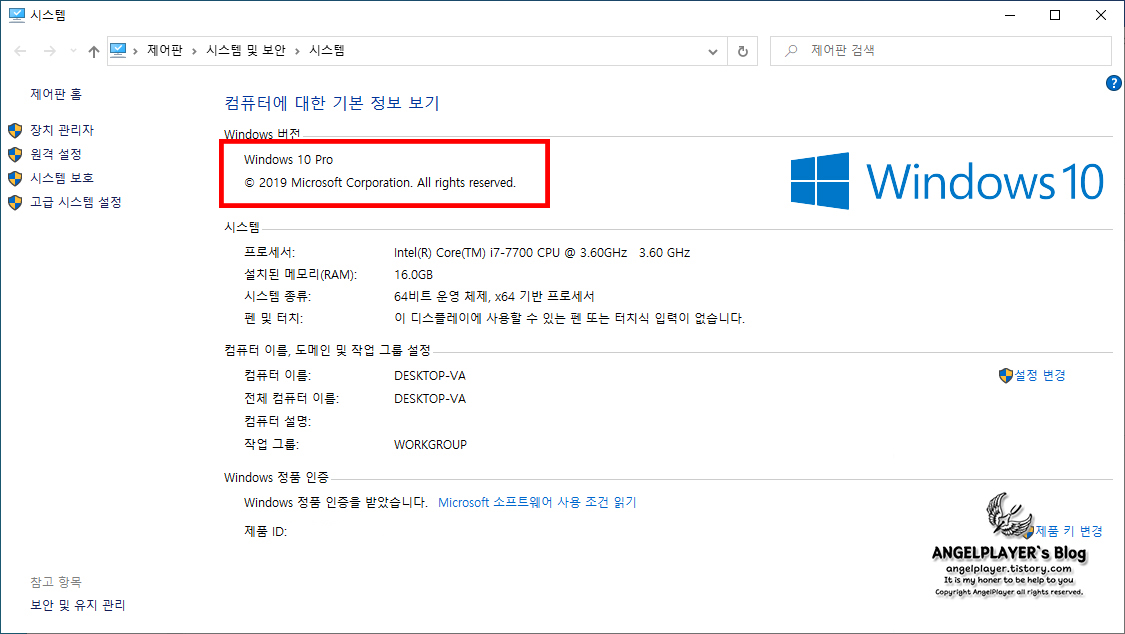Screen dimensions: 1125x634
Task: Click shield icon next to 원격 설정
Action: pos(15,154)
